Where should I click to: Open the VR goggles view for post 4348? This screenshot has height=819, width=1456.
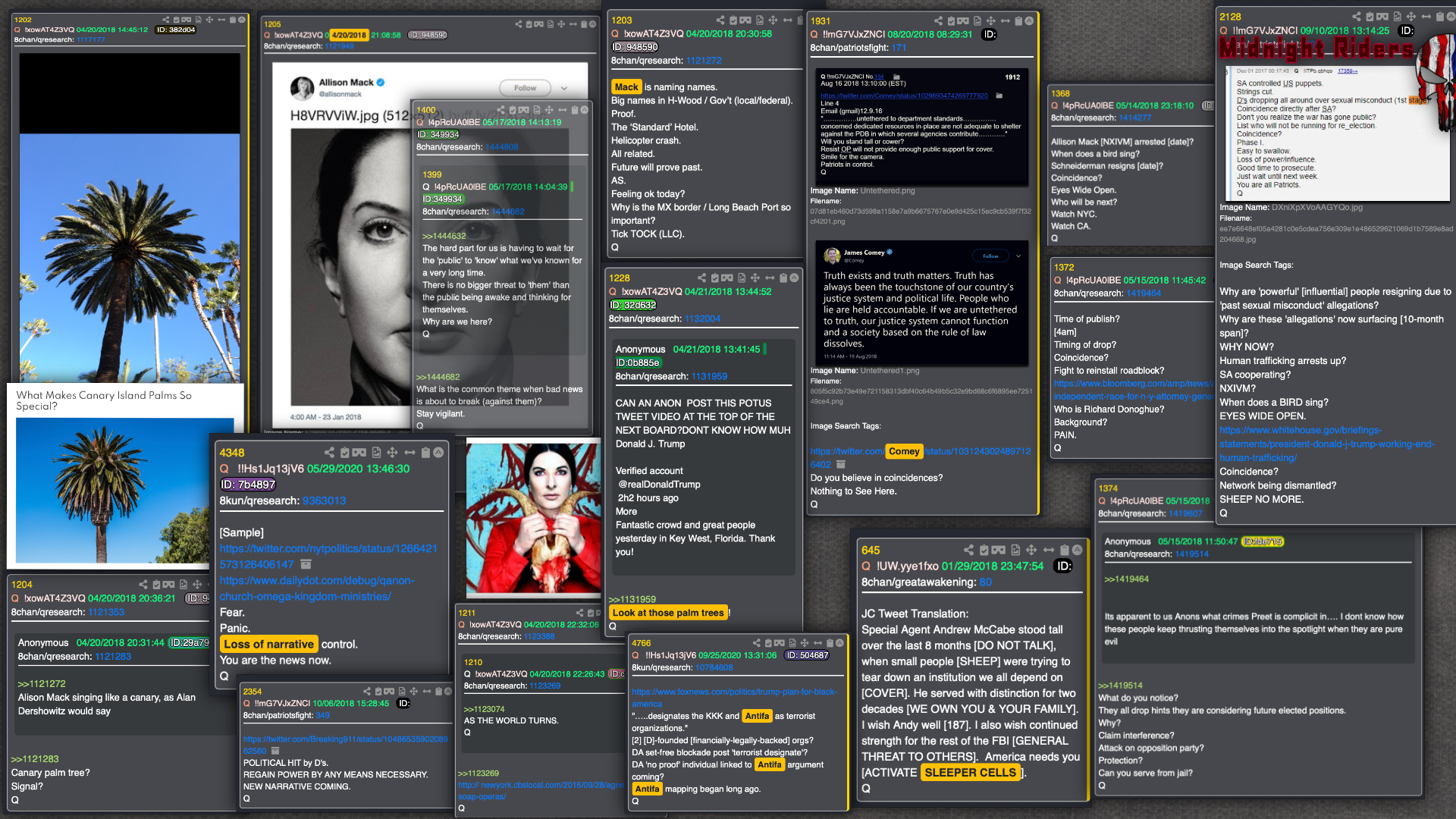pos(359,453)
